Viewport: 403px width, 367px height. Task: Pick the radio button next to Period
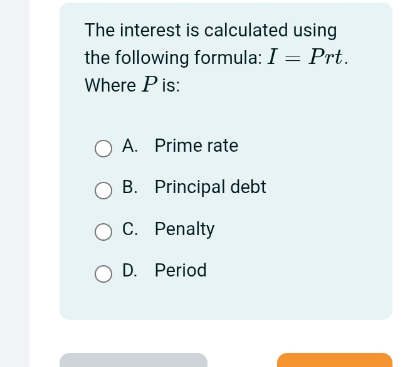pyautogui.click(x=103, y=274)
